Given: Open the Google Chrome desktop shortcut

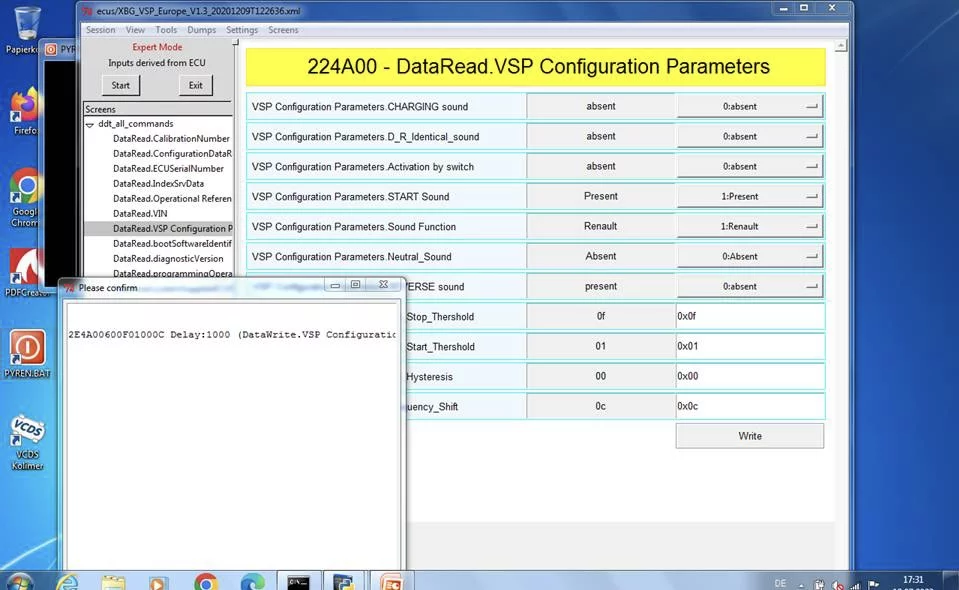Looking at the screenshot, I should pos(24,197).
